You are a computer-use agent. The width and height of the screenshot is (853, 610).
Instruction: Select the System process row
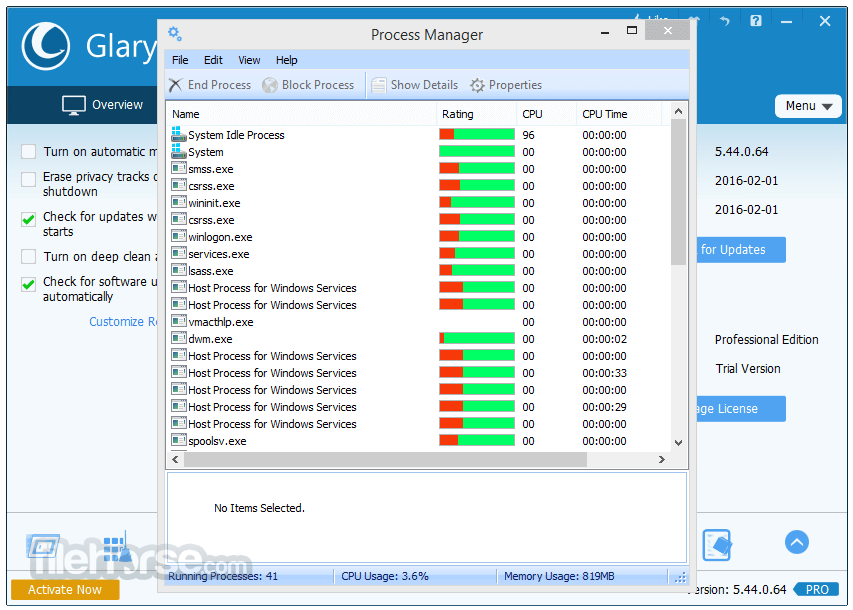(x=419, y=152)
